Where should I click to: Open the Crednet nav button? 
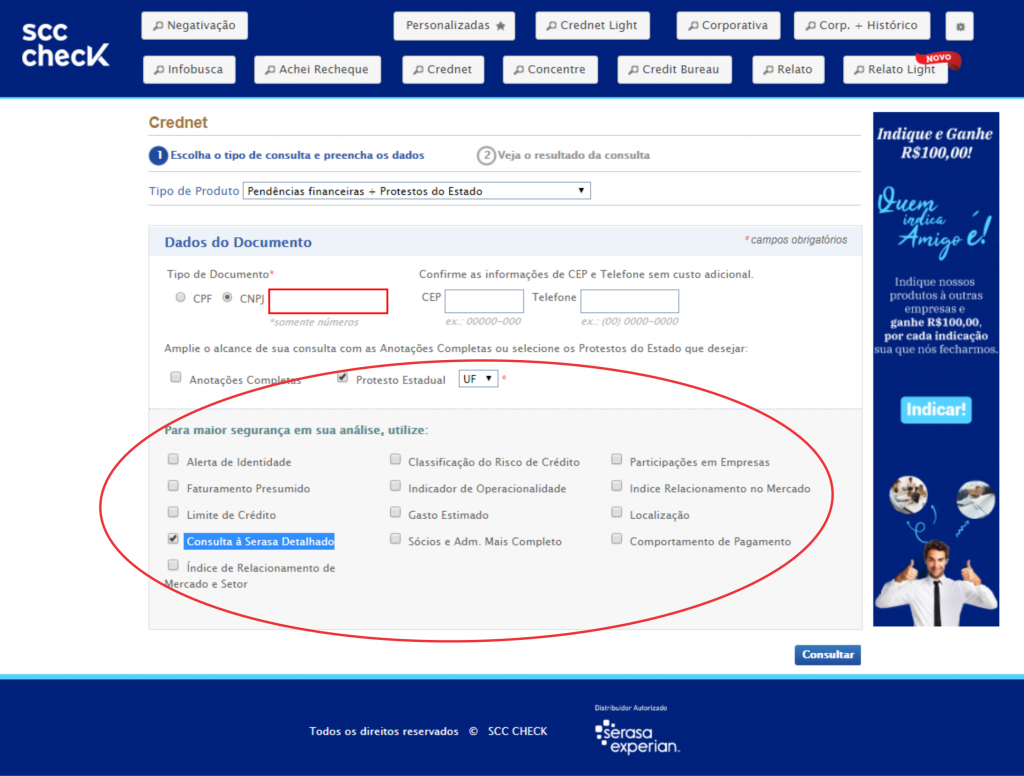[x=443, y=69]
